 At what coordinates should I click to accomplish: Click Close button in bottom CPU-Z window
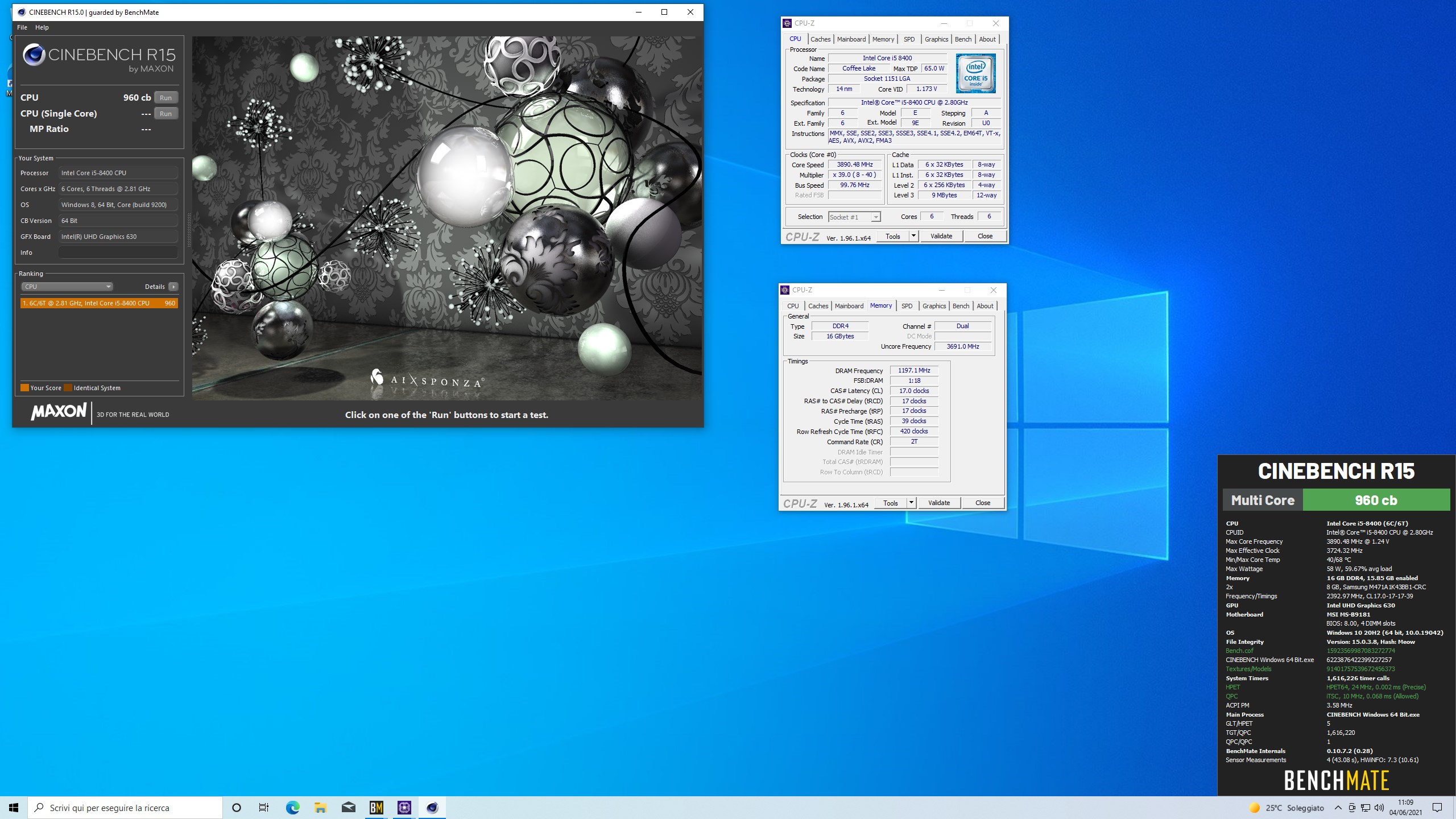pos(983,503)
